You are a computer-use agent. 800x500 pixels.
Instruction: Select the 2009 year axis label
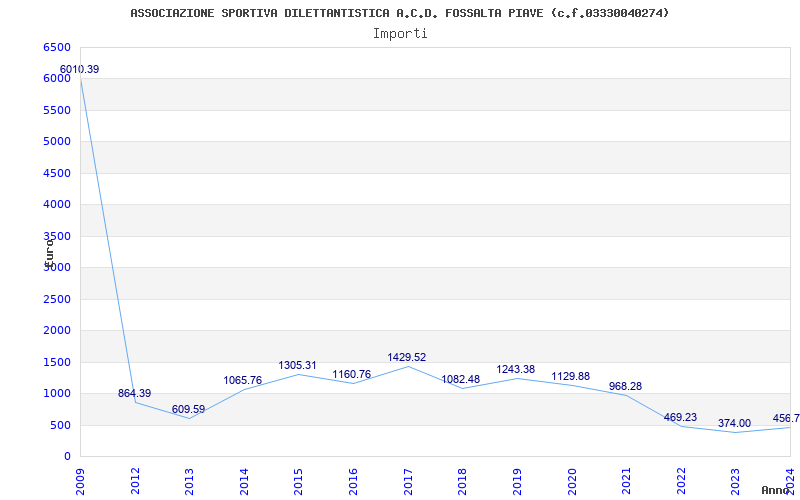(80, 482)
